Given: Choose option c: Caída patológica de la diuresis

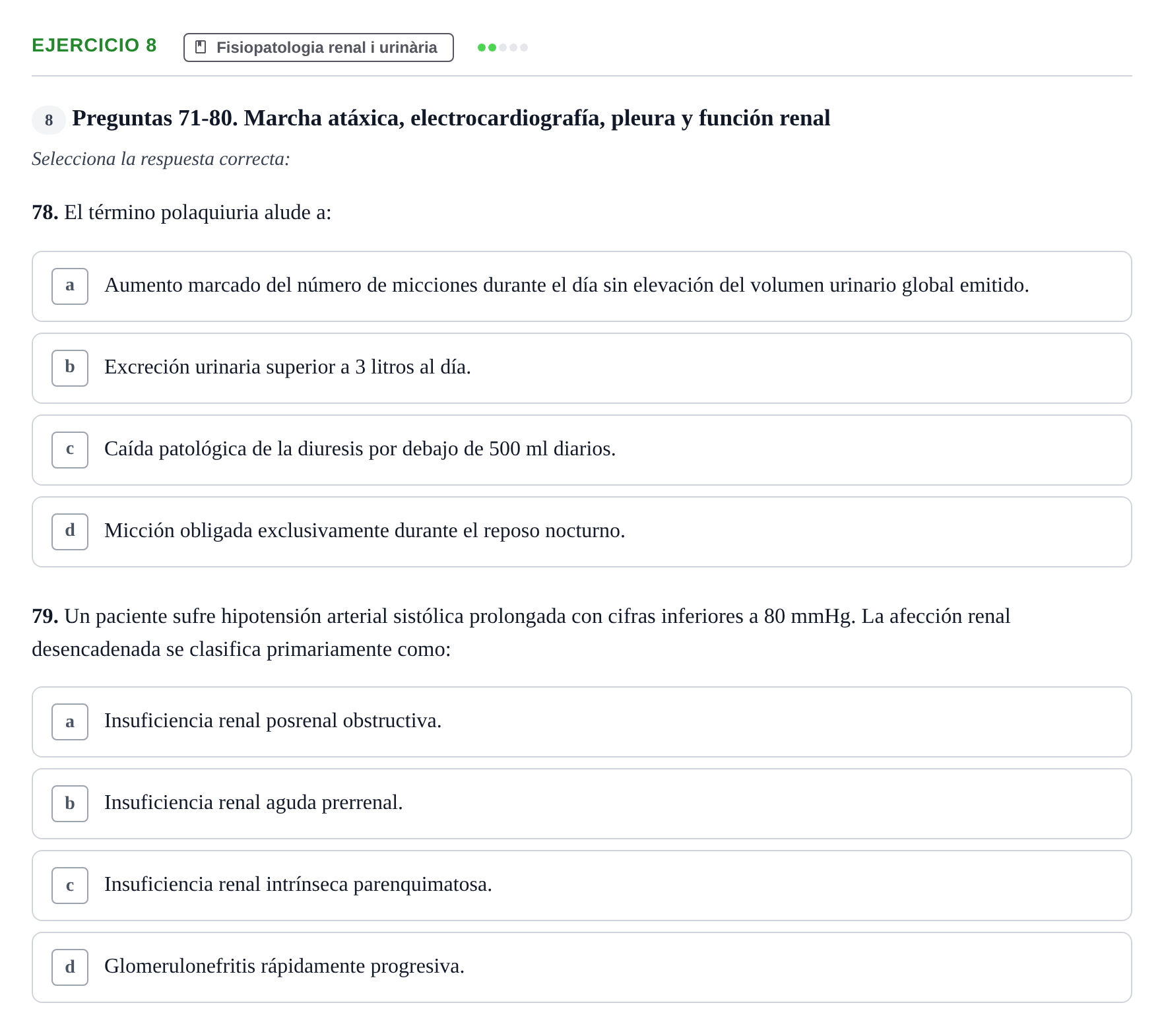Looking at the screenshot, I should 581,450.
